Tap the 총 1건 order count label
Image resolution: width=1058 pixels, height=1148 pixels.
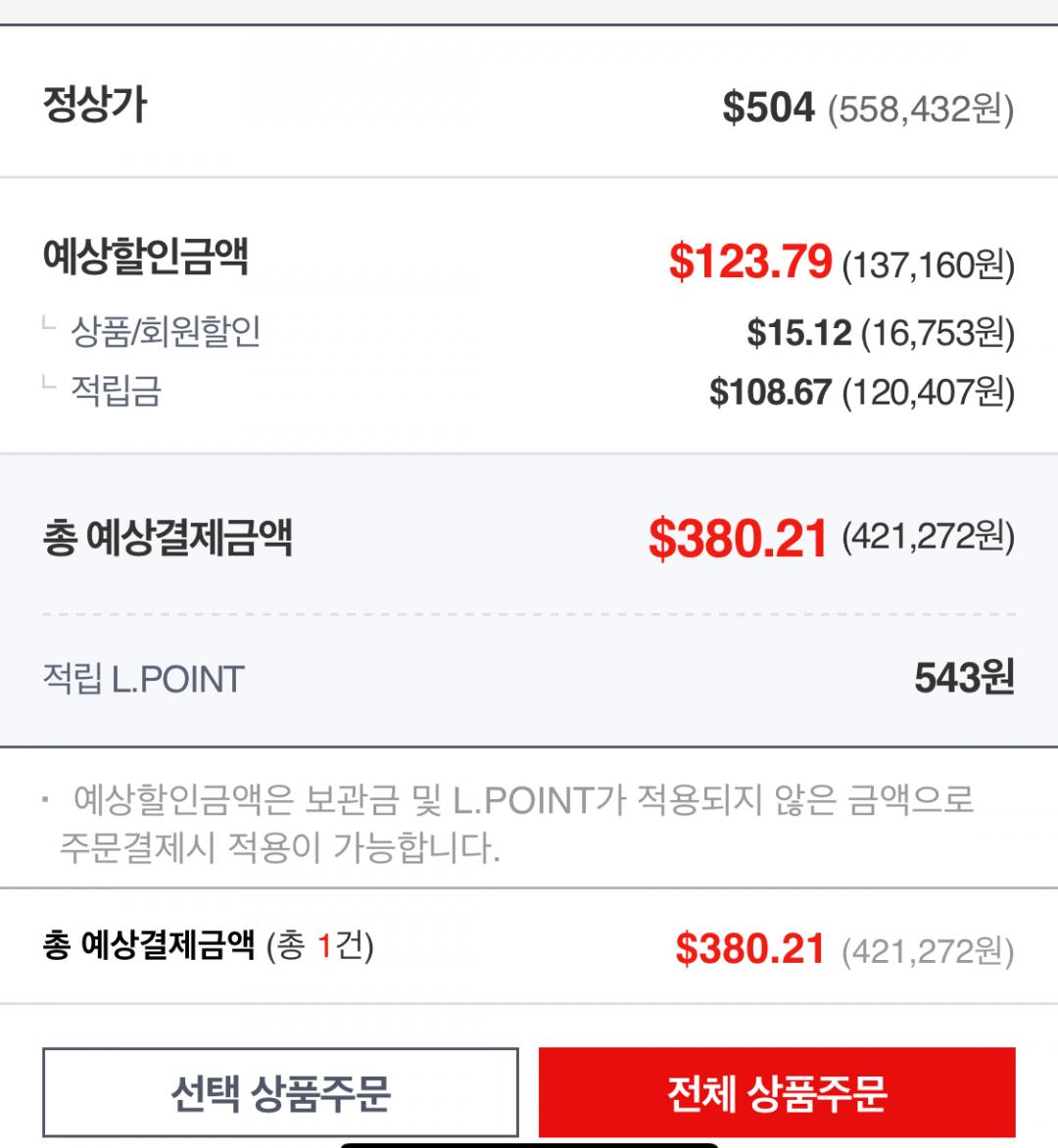319,946
